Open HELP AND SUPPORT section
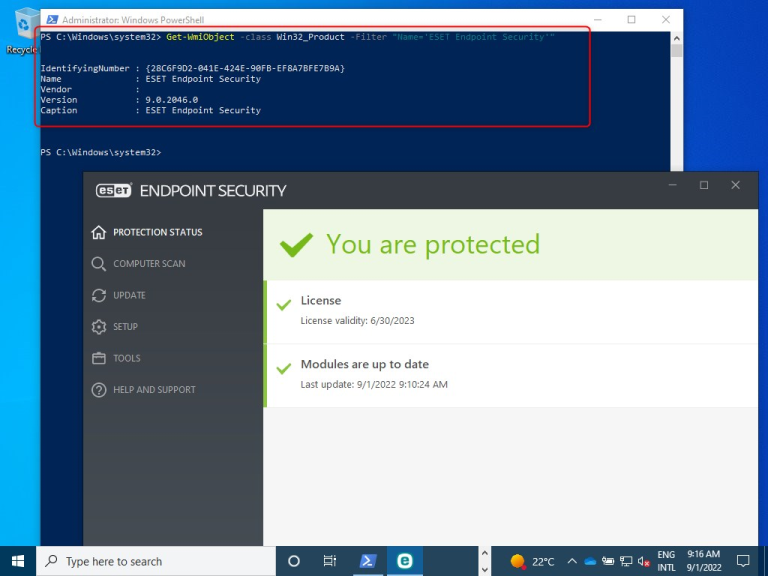This screenshot has height=576, width=768. click(x=154, y=390)
